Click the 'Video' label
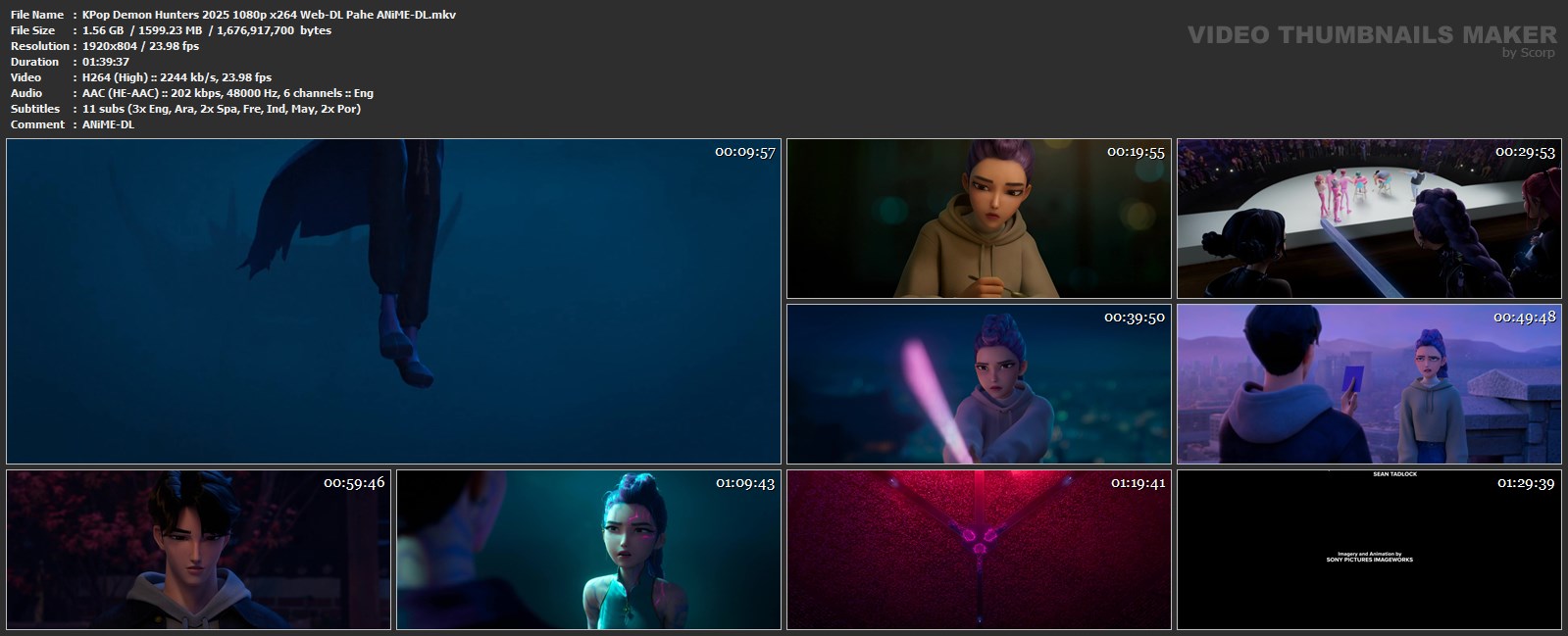This screenshot has width=1568, height=636. pos(26,77)
